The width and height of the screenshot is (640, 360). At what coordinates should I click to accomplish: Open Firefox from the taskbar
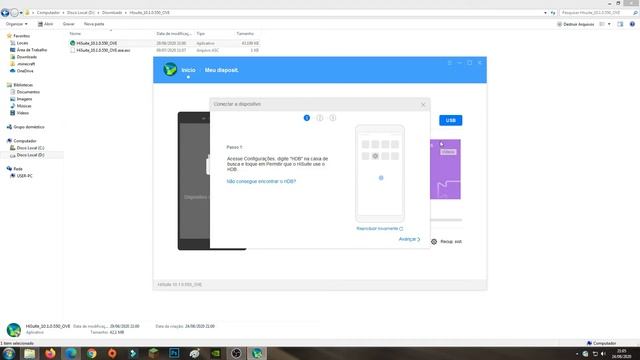pyautogui.click(x=50, y=353)
